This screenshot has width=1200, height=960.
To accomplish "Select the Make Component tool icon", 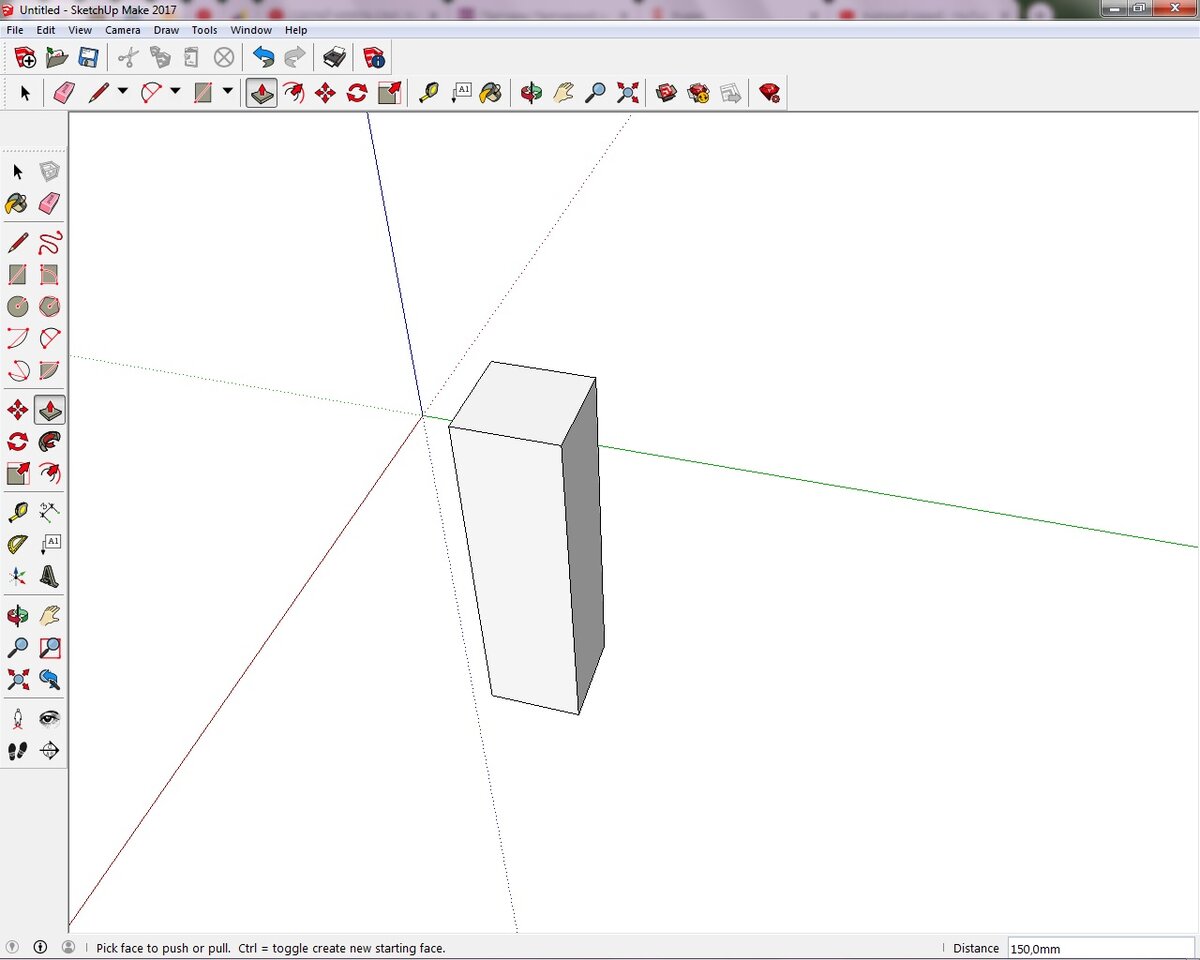I will (50, 172).
